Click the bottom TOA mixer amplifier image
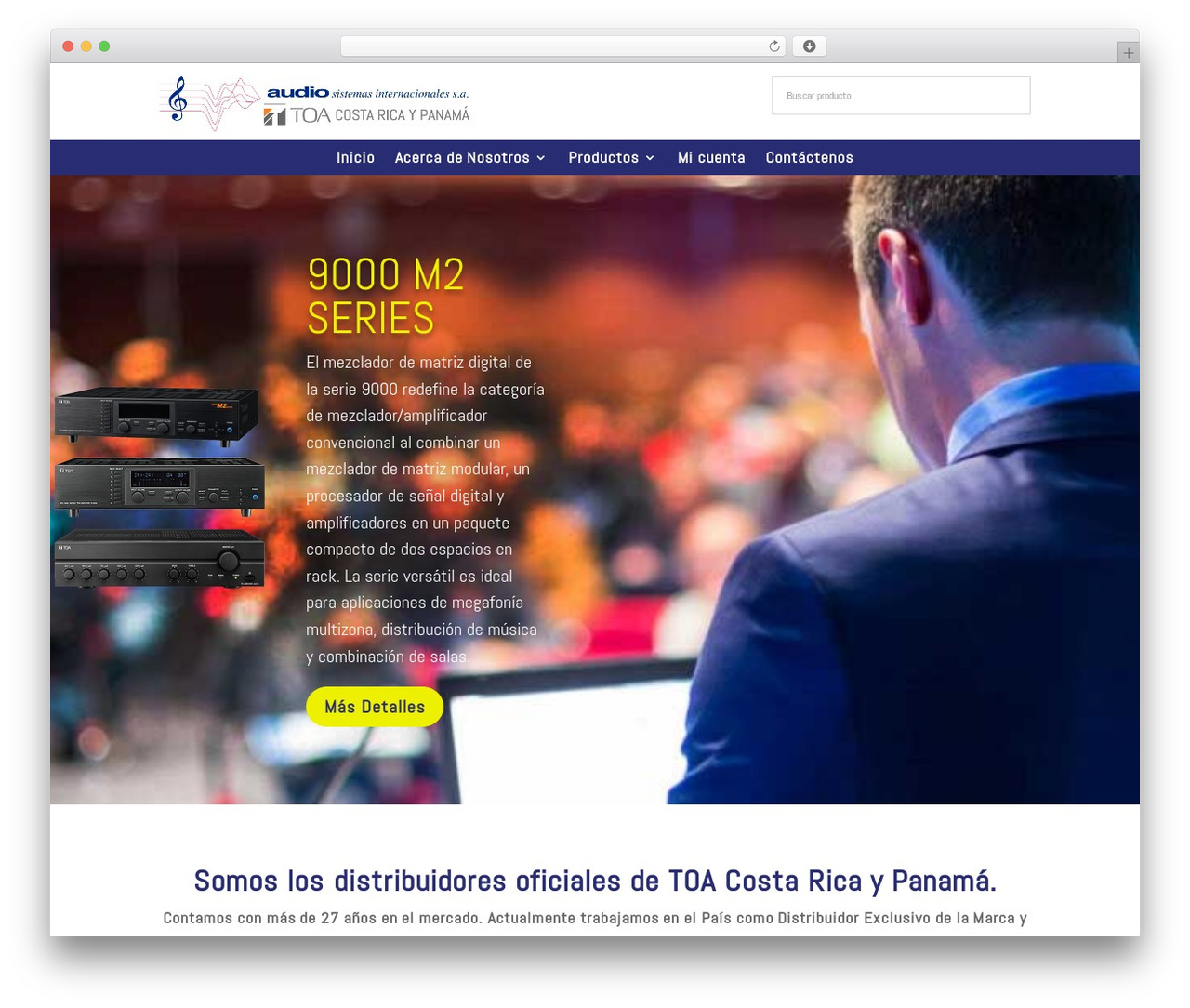This screenshot has width=1190, height=1008. (x=159, y=558)
